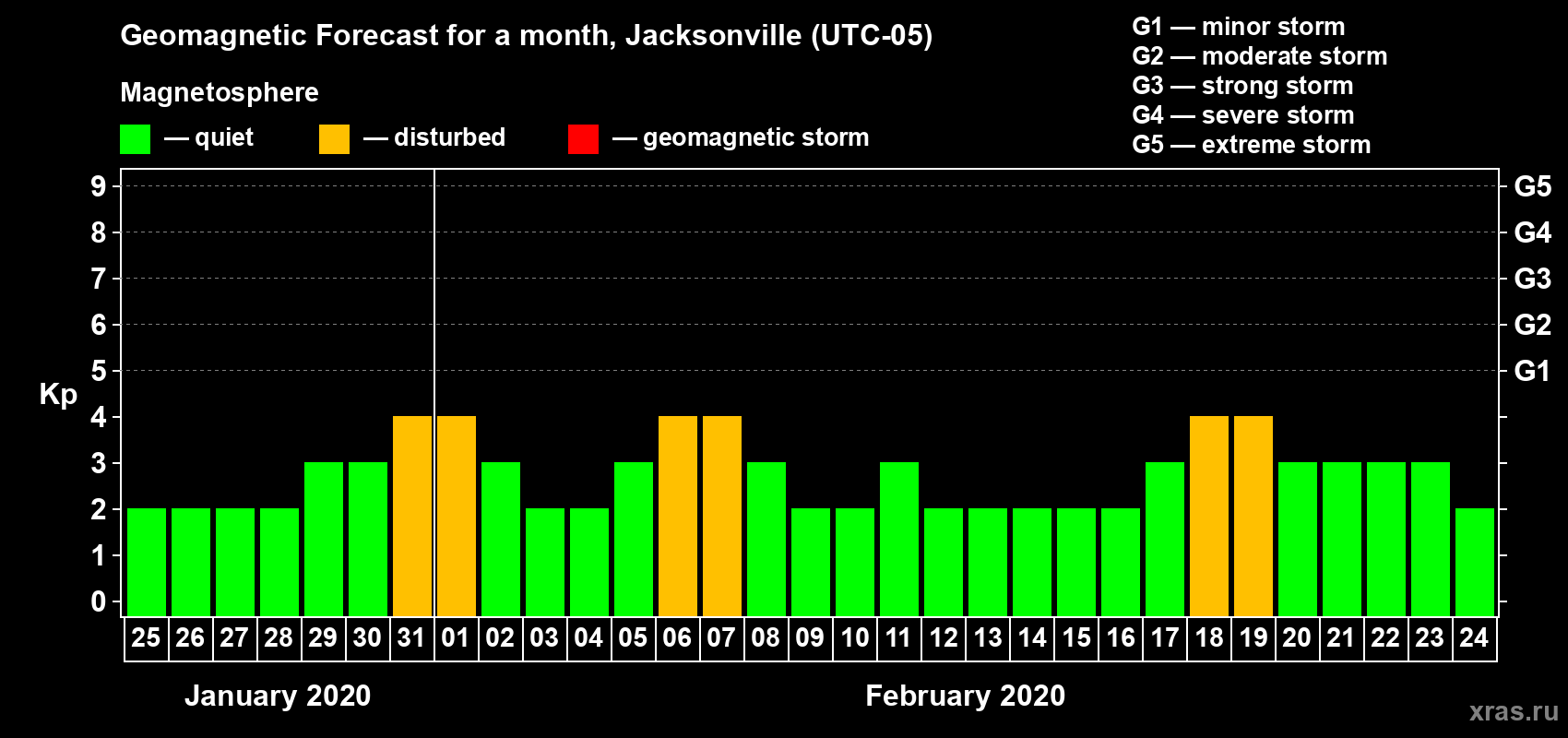Click the January 2020 month label
Image resolution: width=1568 pixels, height=738 pixels.
click(278, 696)
